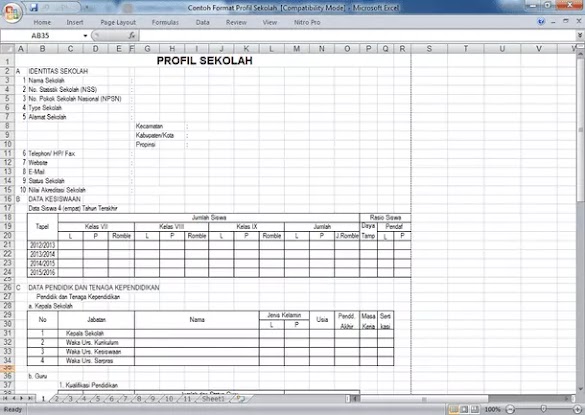Select sheet tab 1
Image resolution: width=585 pixels, height=415 pixels.
(x=43, y=399)
